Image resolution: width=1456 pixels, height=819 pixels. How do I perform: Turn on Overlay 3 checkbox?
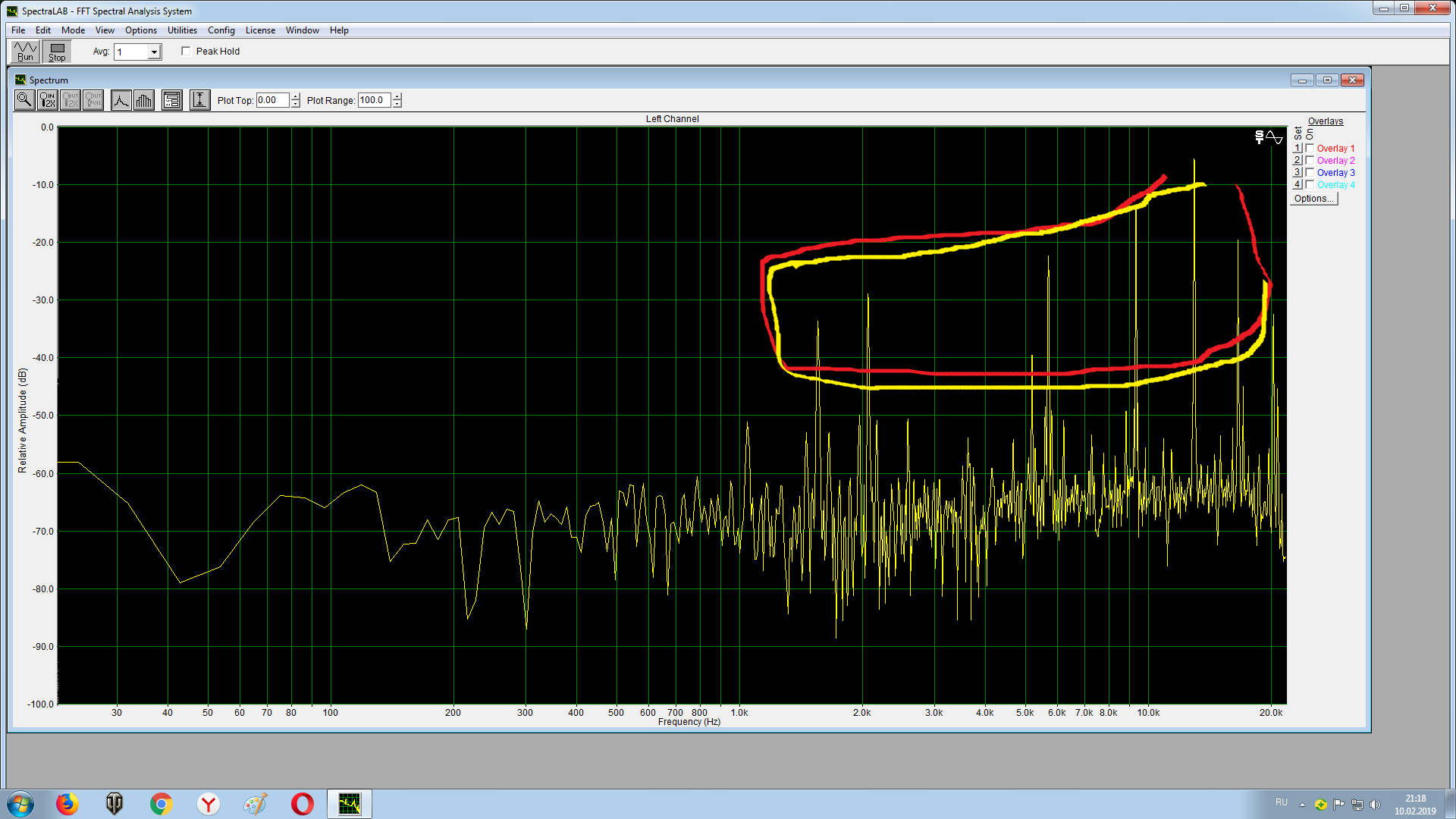[1310, 173]
